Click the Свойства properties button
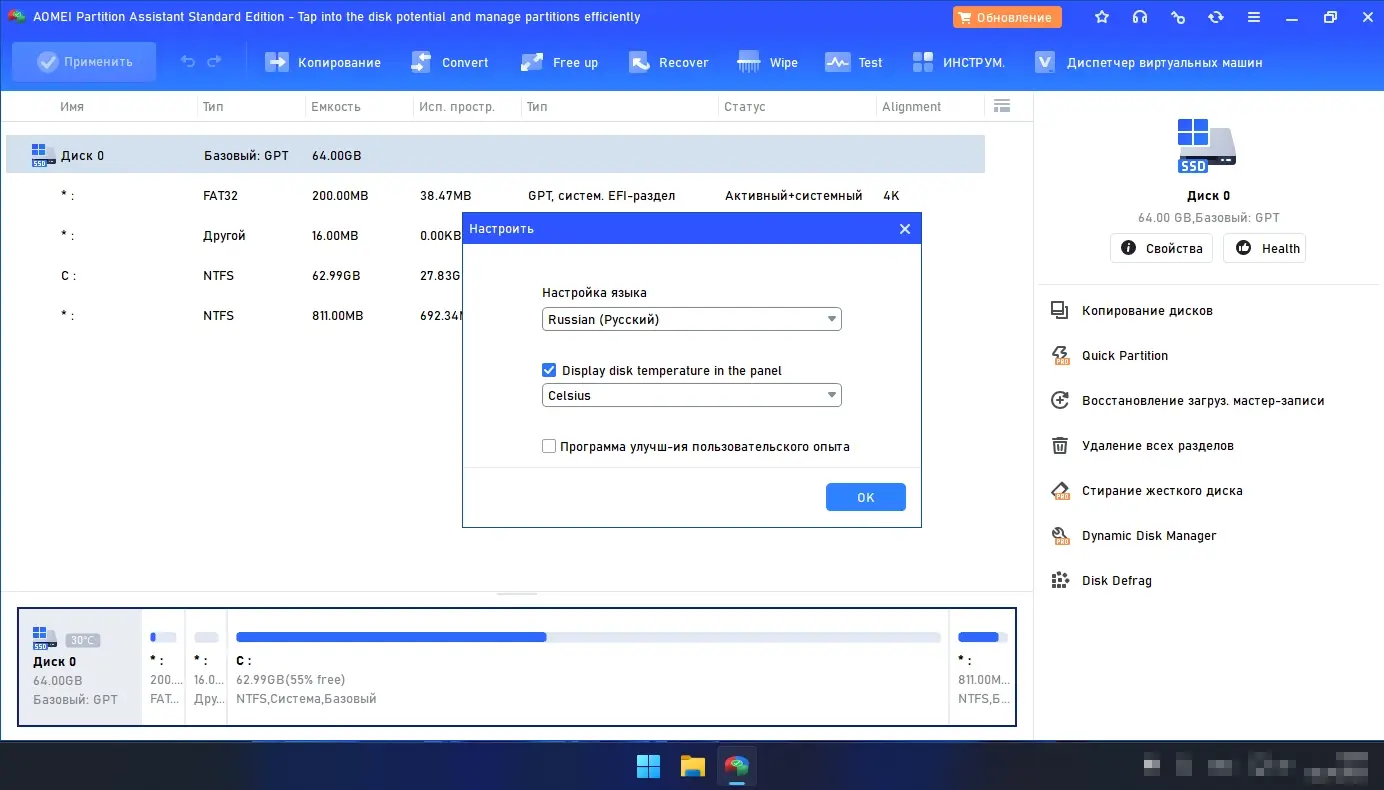1384x790 pixels. (1162, 248)
